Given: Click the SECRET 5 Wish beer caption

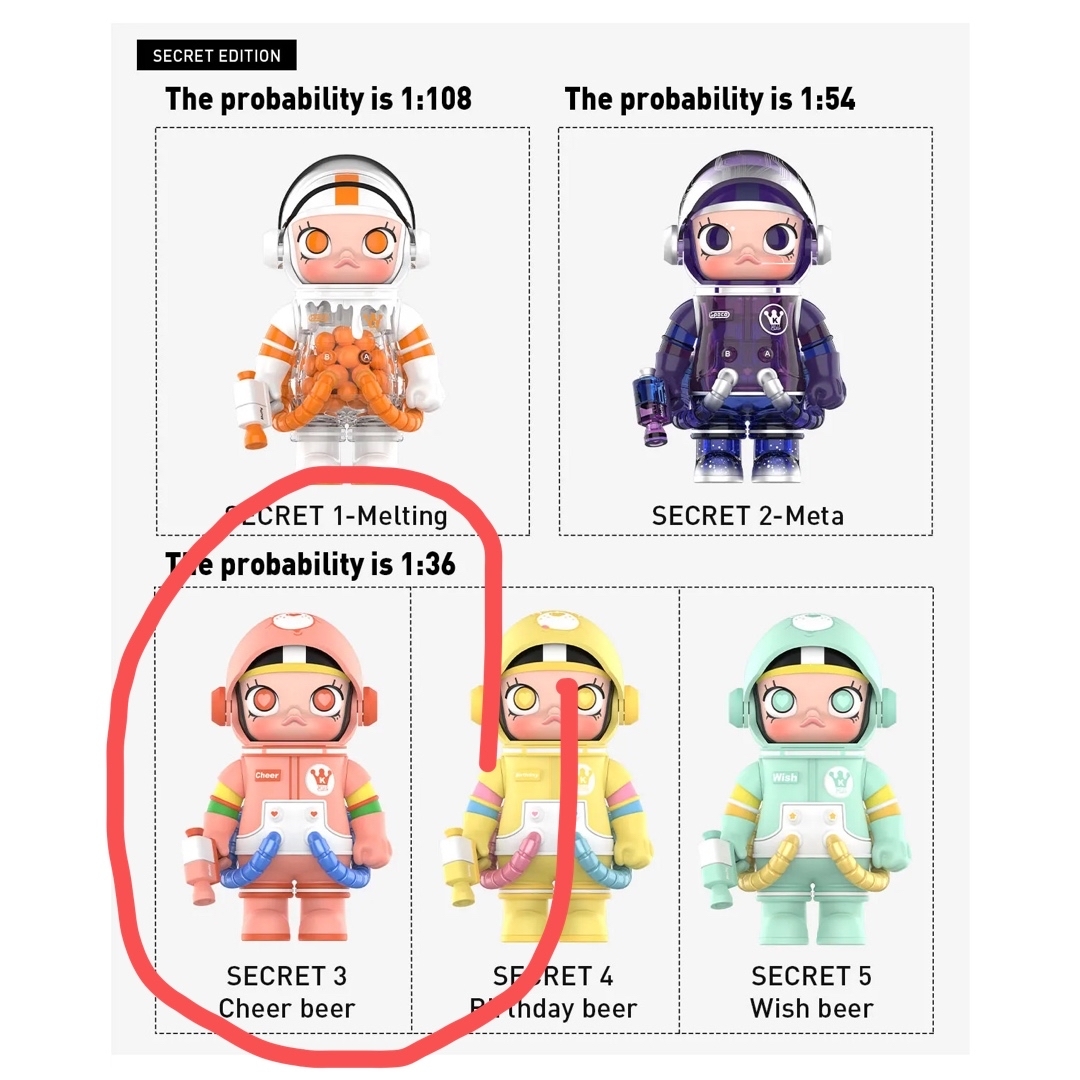Looking at the screenshot, I should (811, 992).
